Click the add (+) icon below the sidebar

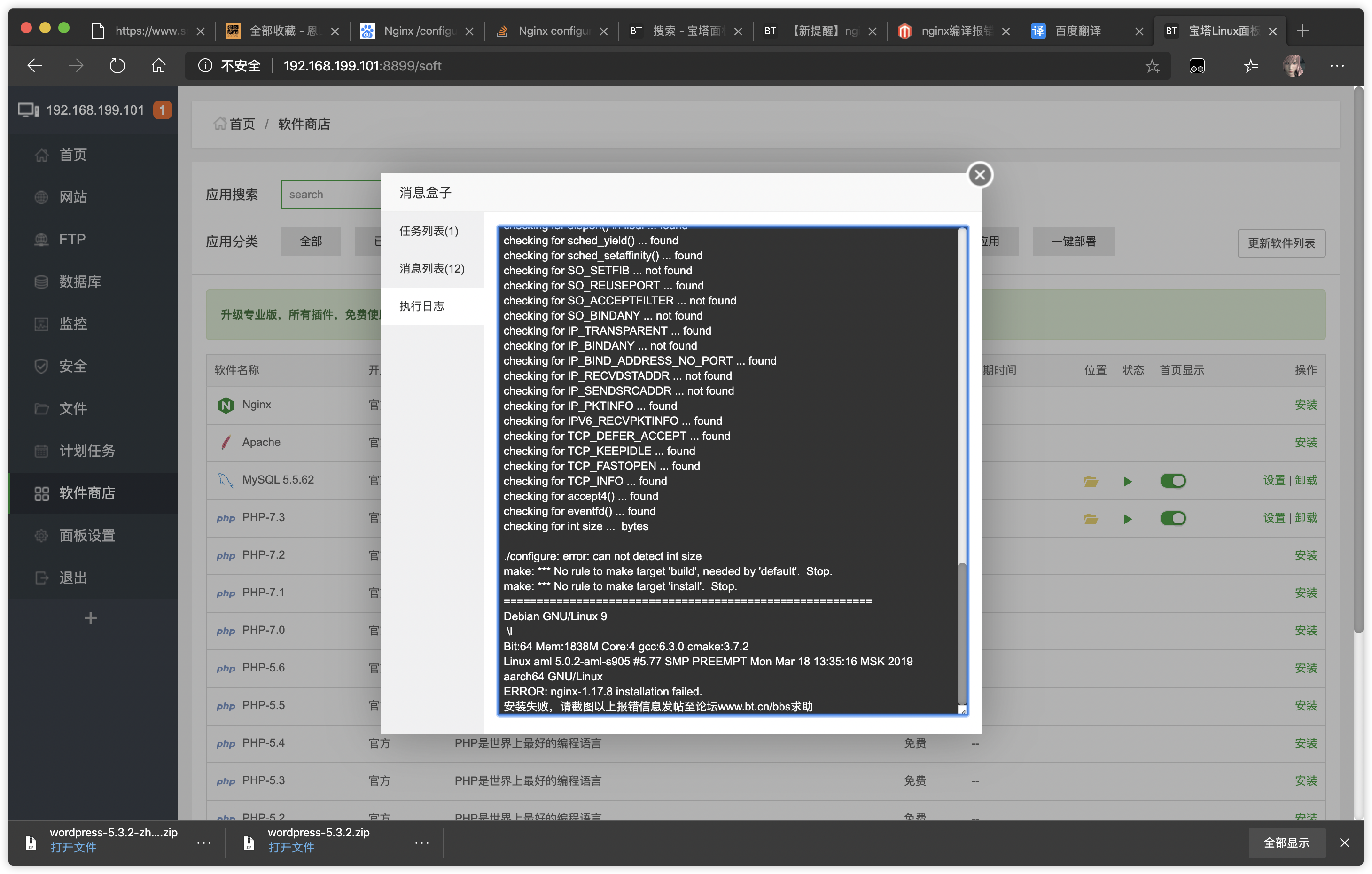91,617
